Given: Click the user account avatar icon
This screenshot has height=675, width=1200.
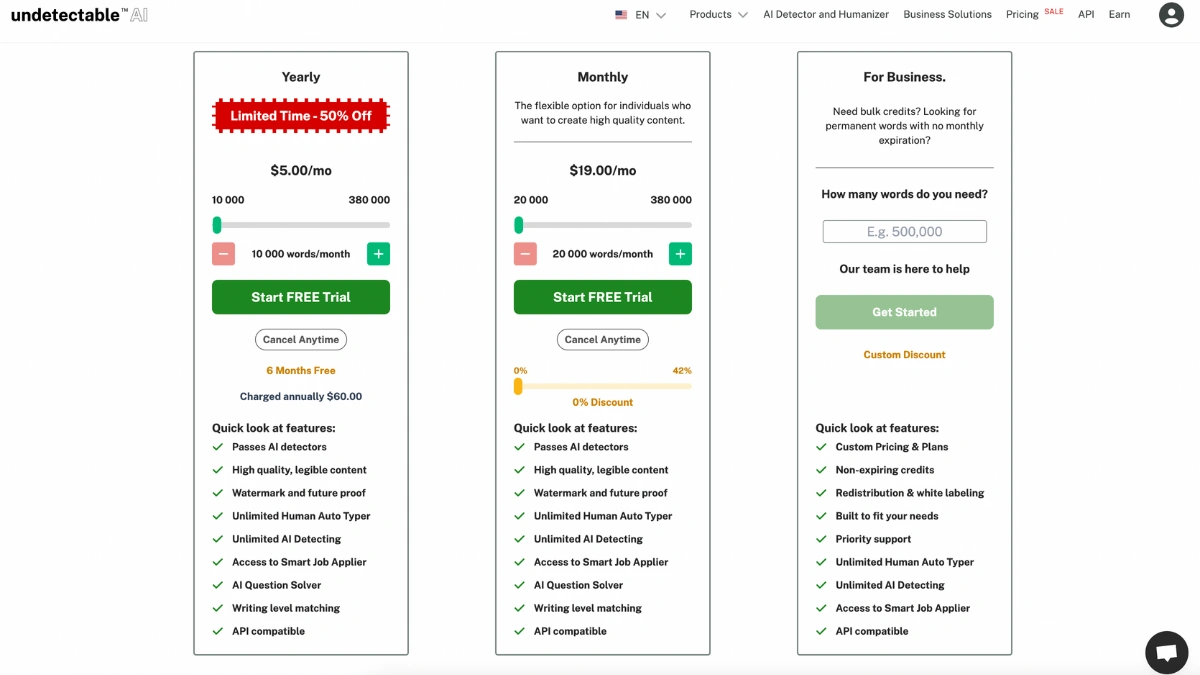Looking at the screenshot, I should coord(1171,15).
